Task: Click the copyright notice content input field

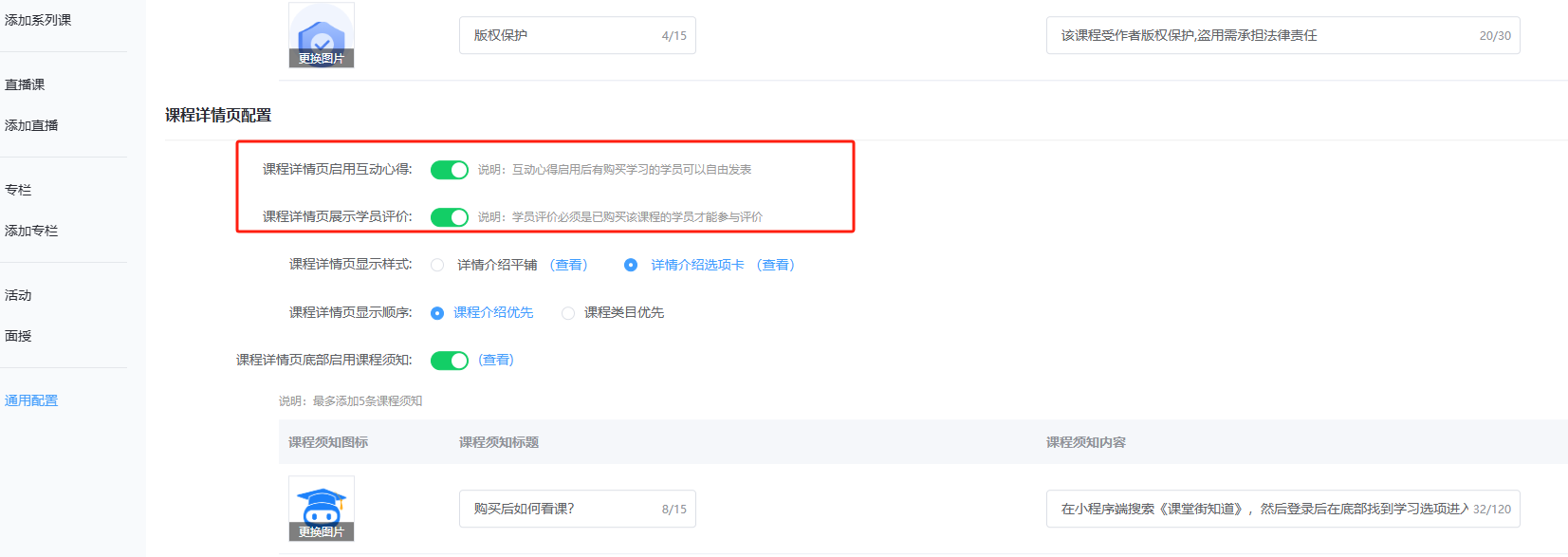Action: 1262,35
